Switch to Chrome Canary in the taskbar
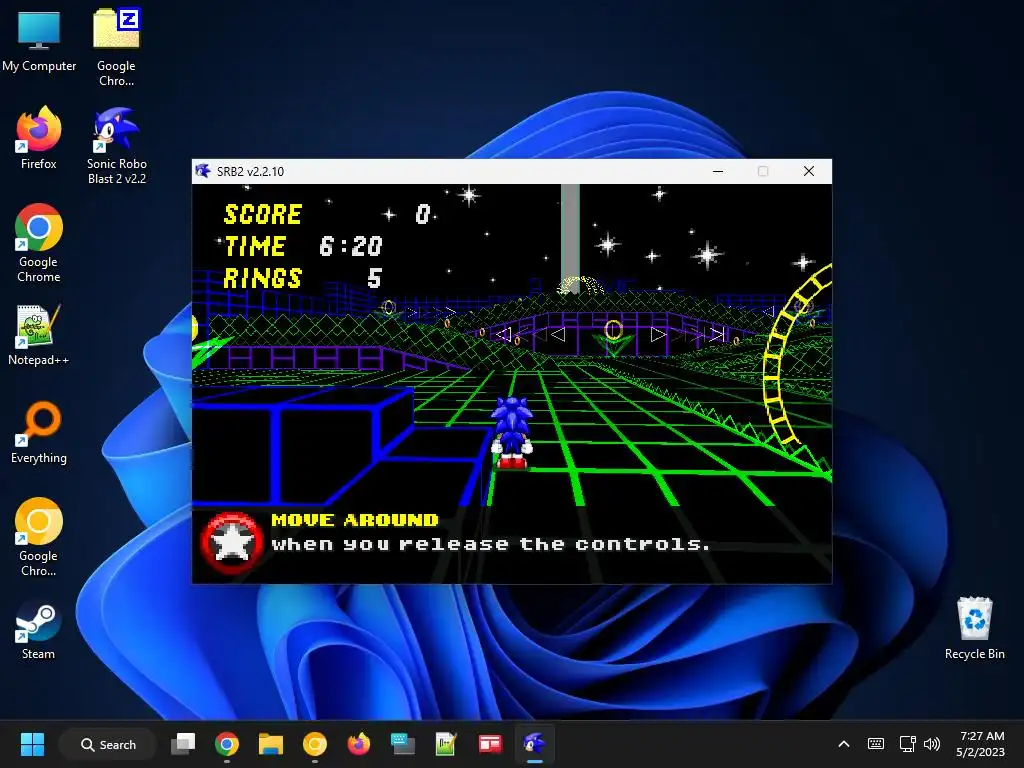1024x768 pixels. click(x=315, y=744)
